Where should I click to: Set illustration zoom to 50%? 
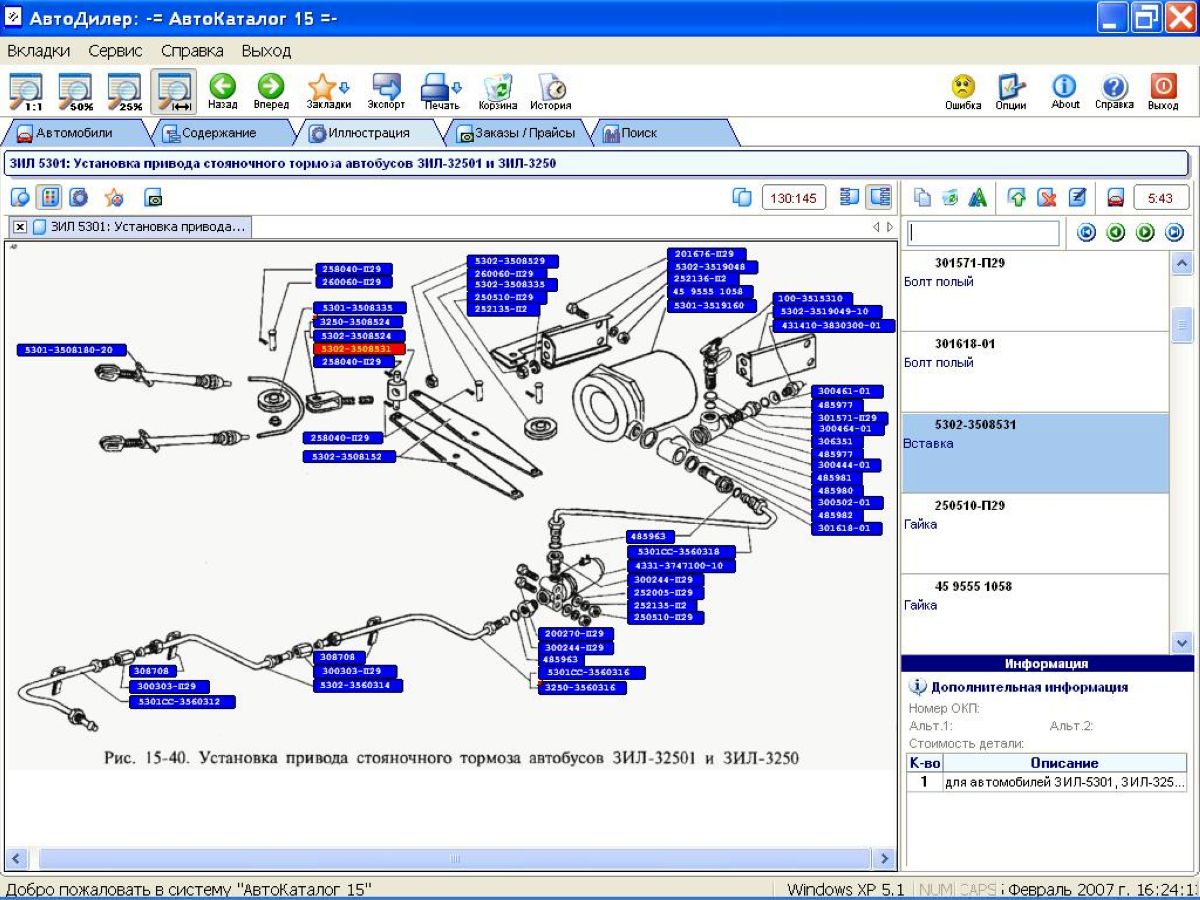click(x=75, y=91)
